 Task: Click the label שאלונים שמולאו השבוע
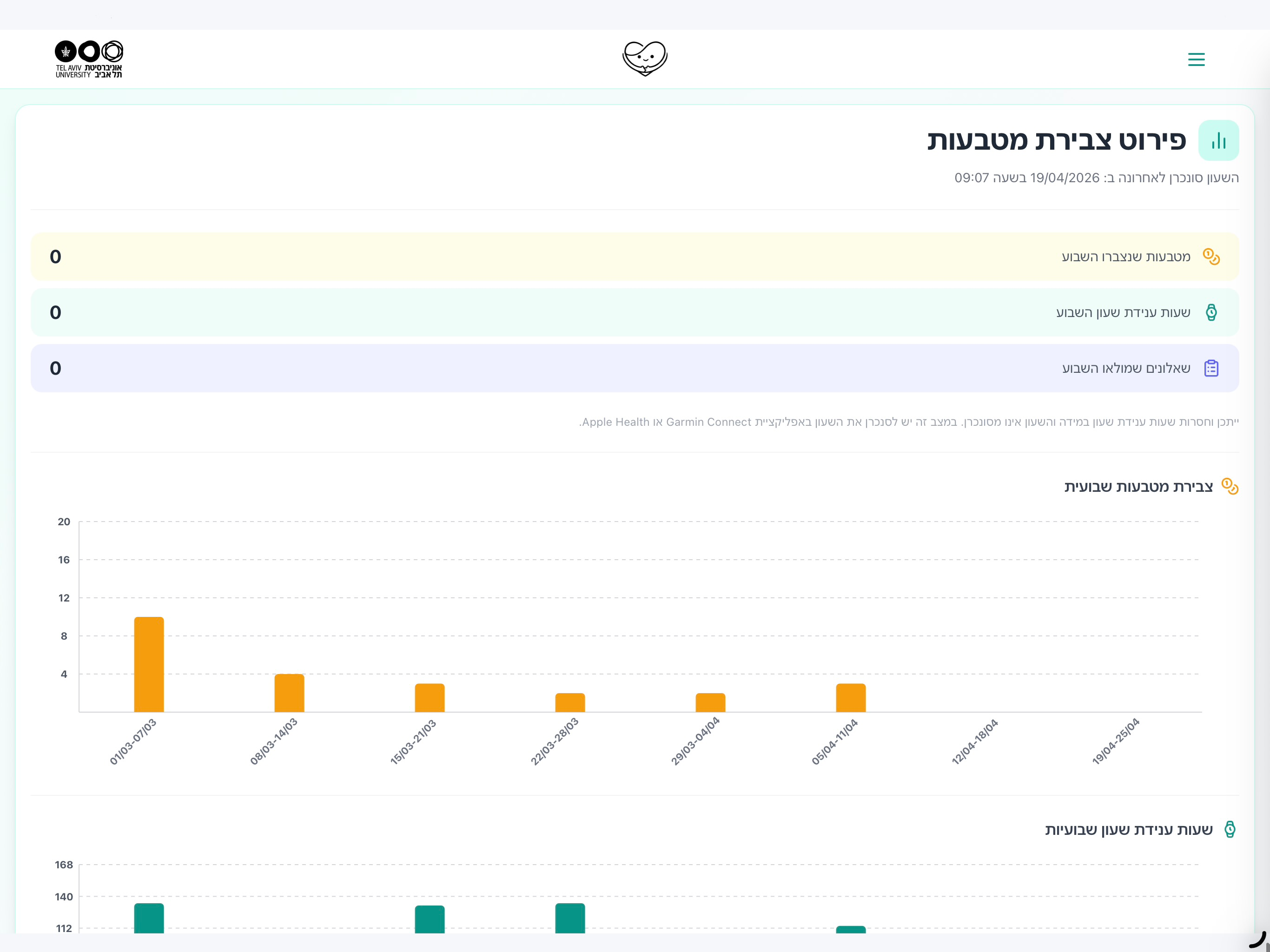click(x=1126, y=368)
